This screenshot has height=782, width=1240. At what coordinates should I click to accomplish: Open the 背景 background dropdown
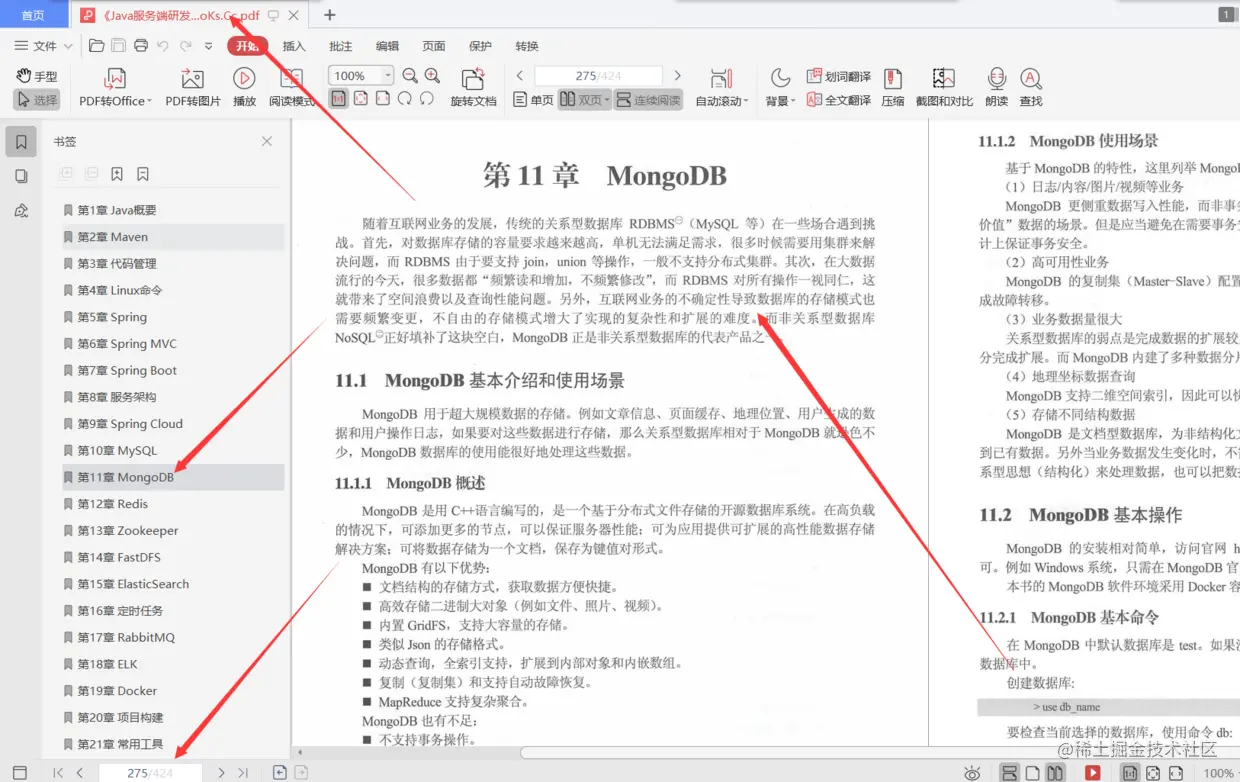tap(780, 88)
